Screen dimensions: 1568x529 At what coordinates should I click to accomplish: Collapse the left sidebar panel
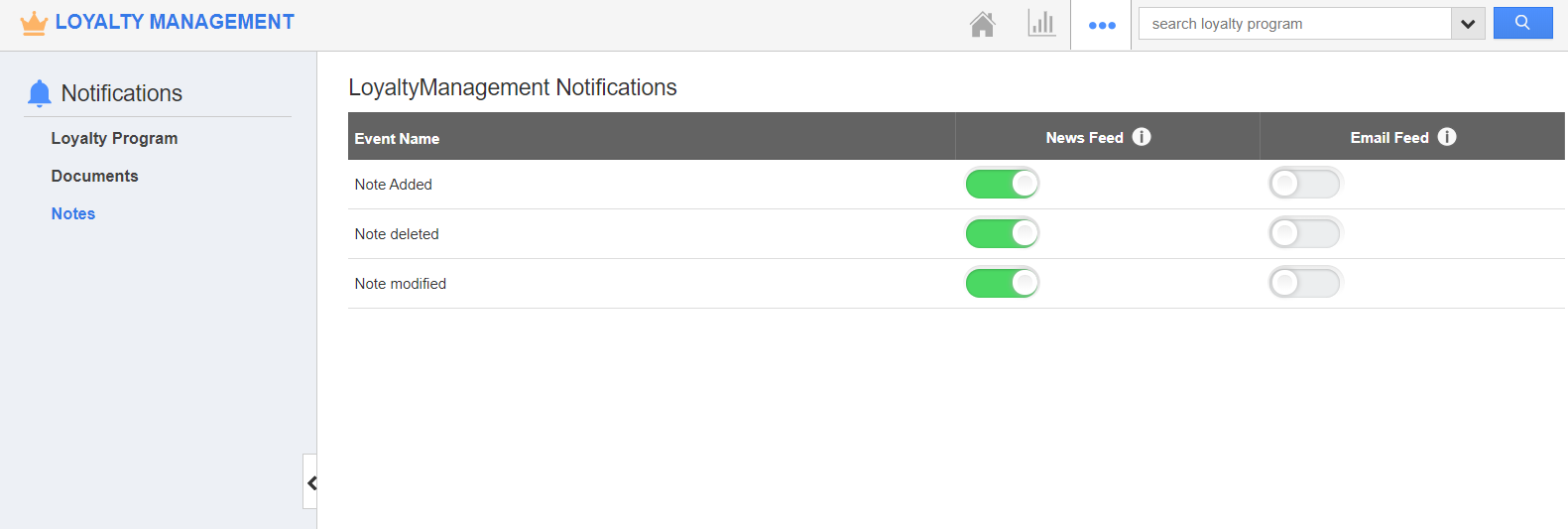coord(310,482)
